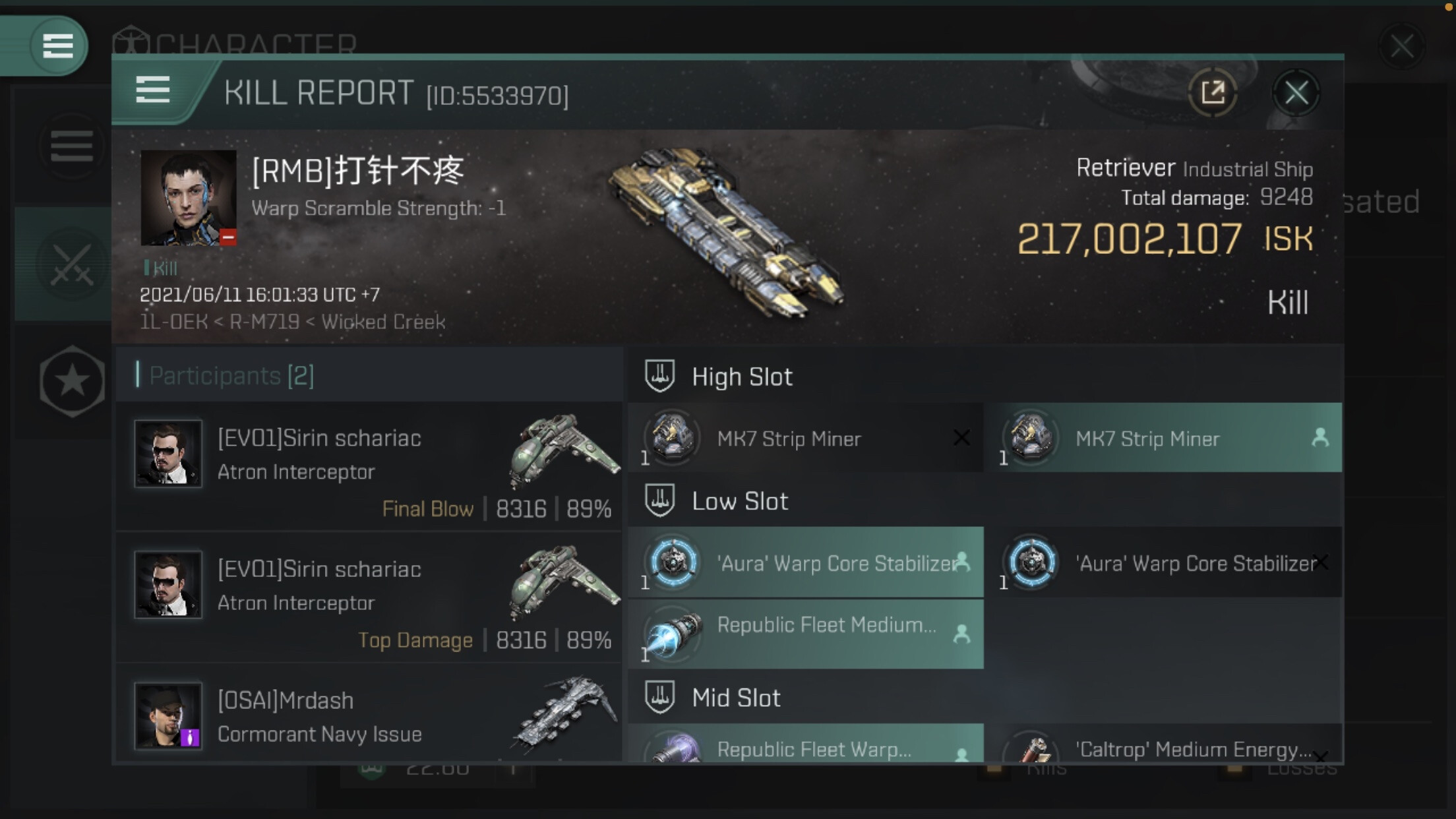Viewport: 1456px width, 819px height.
Task: View victim portrait of 打针不疼
Action: click(189, 198)
